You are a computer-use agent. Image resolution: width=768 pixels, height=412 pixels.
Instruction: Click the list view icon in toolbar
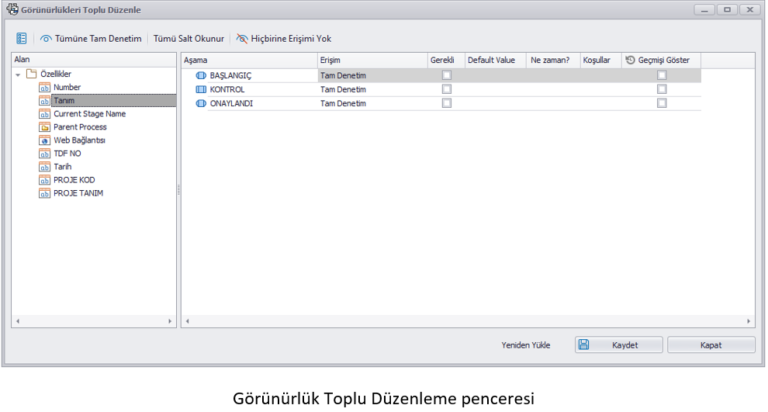coord(21,39)
